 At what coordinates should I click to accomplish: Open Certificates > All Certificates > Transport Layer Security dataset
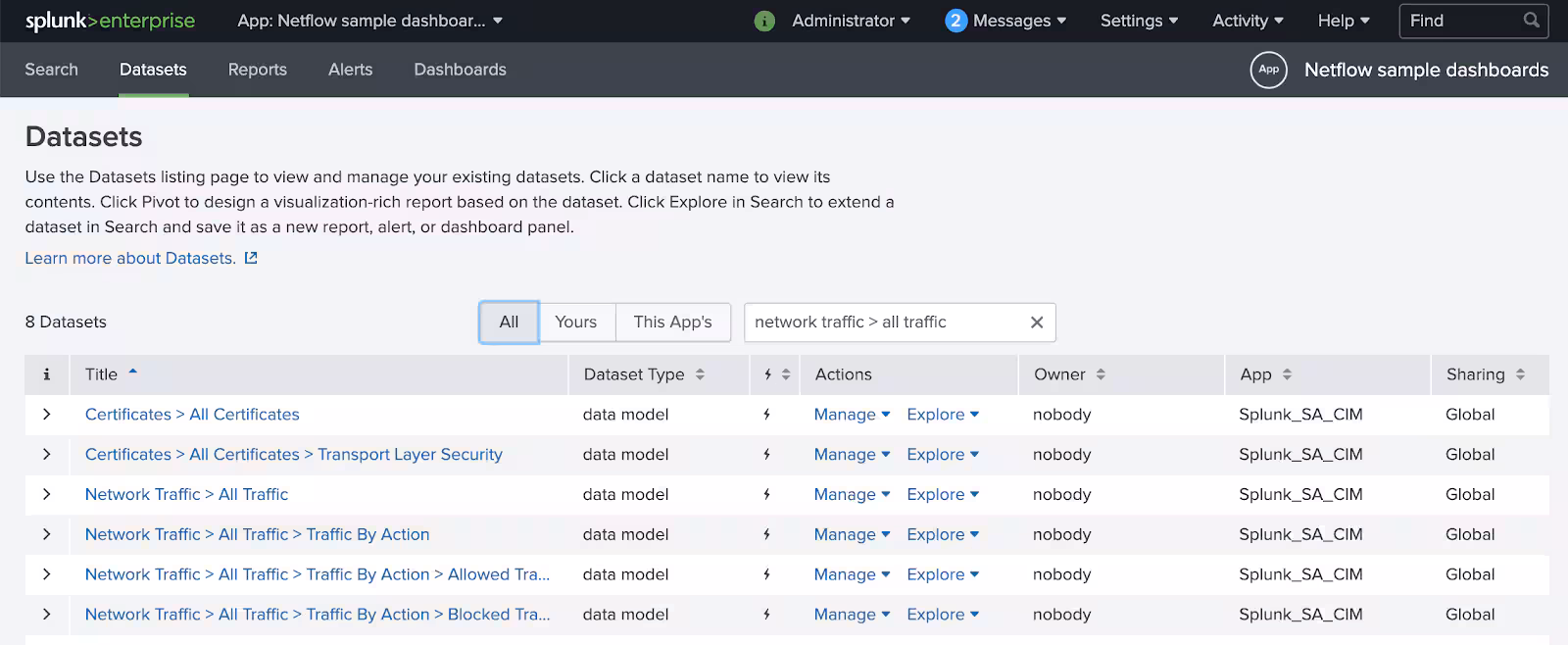[x=293, y=455]
